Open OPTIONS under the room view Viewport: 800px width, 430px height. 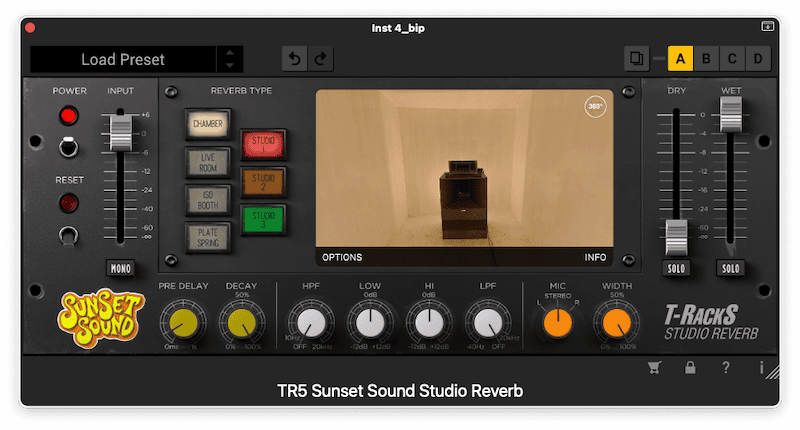[342, 258]
